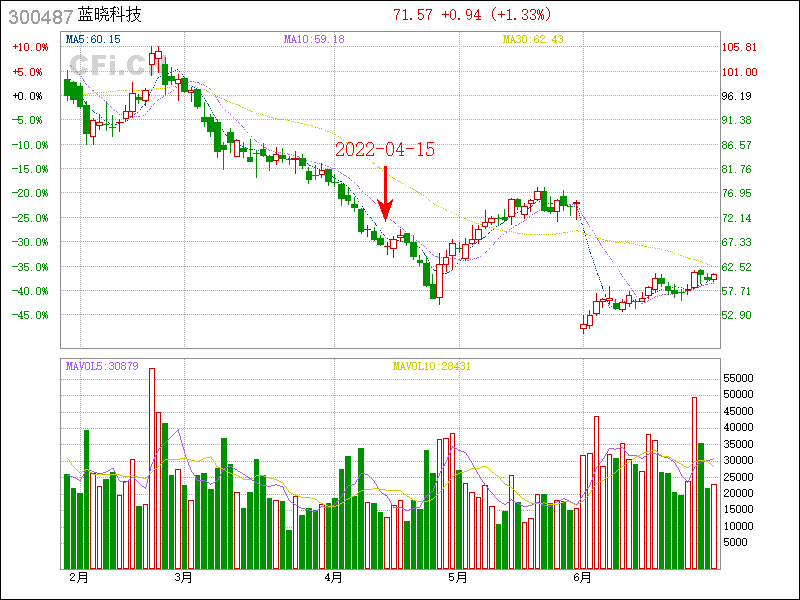Click the 55000 volume axis label

(741, 378)
